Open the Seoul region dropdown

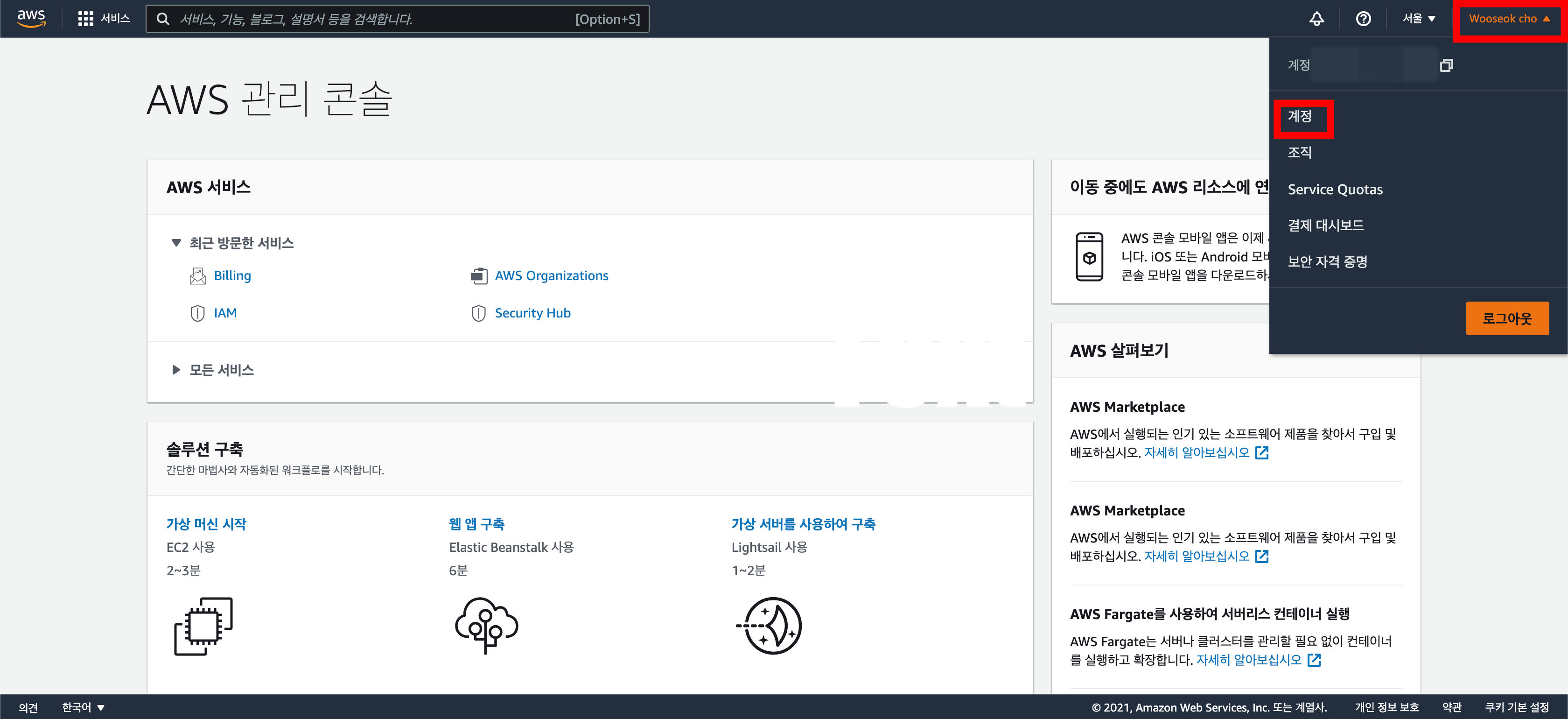(x=1419, y=19)
